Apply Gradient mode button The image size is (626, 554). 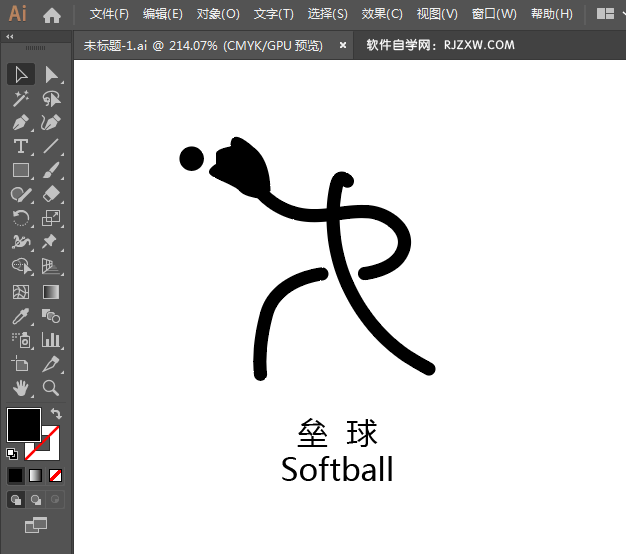(x=36, y=476)
